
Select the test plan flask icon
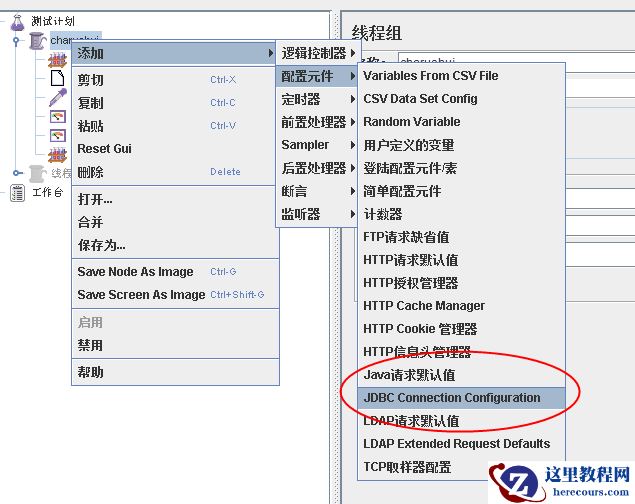tap(17, 22)
